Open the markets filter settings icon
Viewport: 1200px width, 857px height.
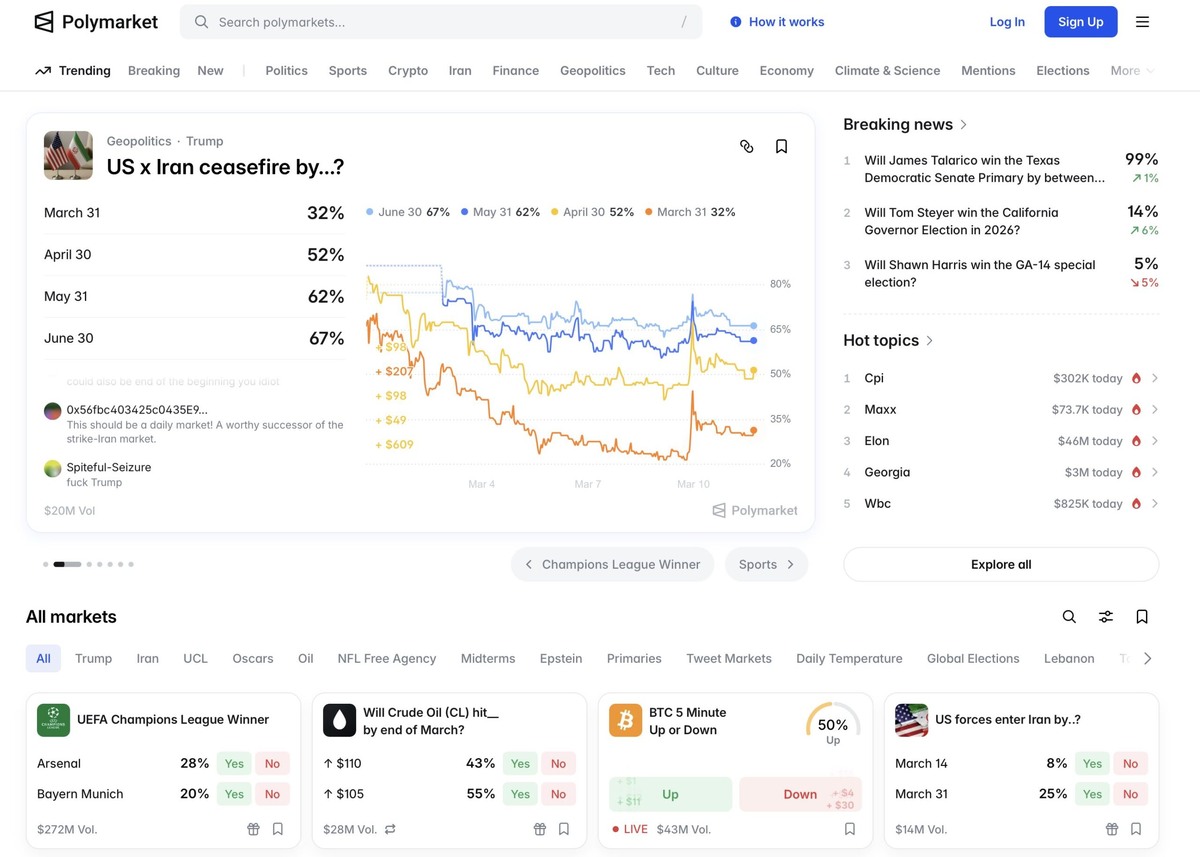click(1105, 617)
